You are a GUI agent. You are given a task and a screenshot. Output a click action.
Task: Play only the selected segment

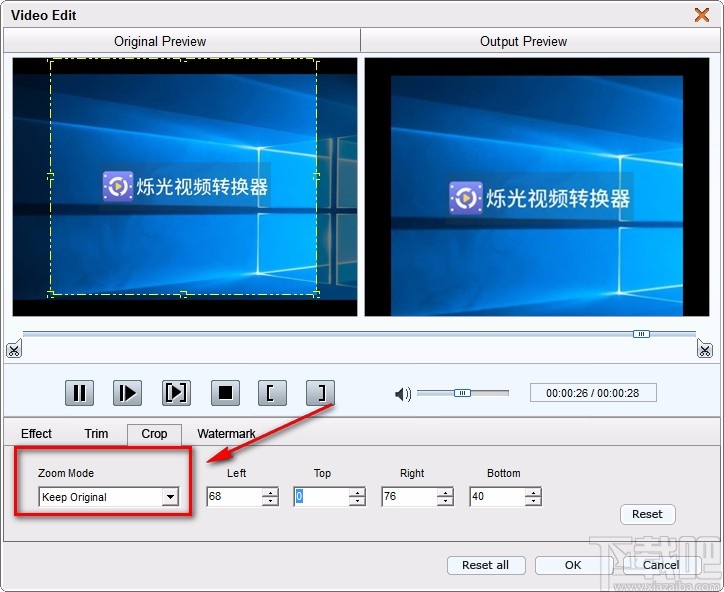coord(176,393)
